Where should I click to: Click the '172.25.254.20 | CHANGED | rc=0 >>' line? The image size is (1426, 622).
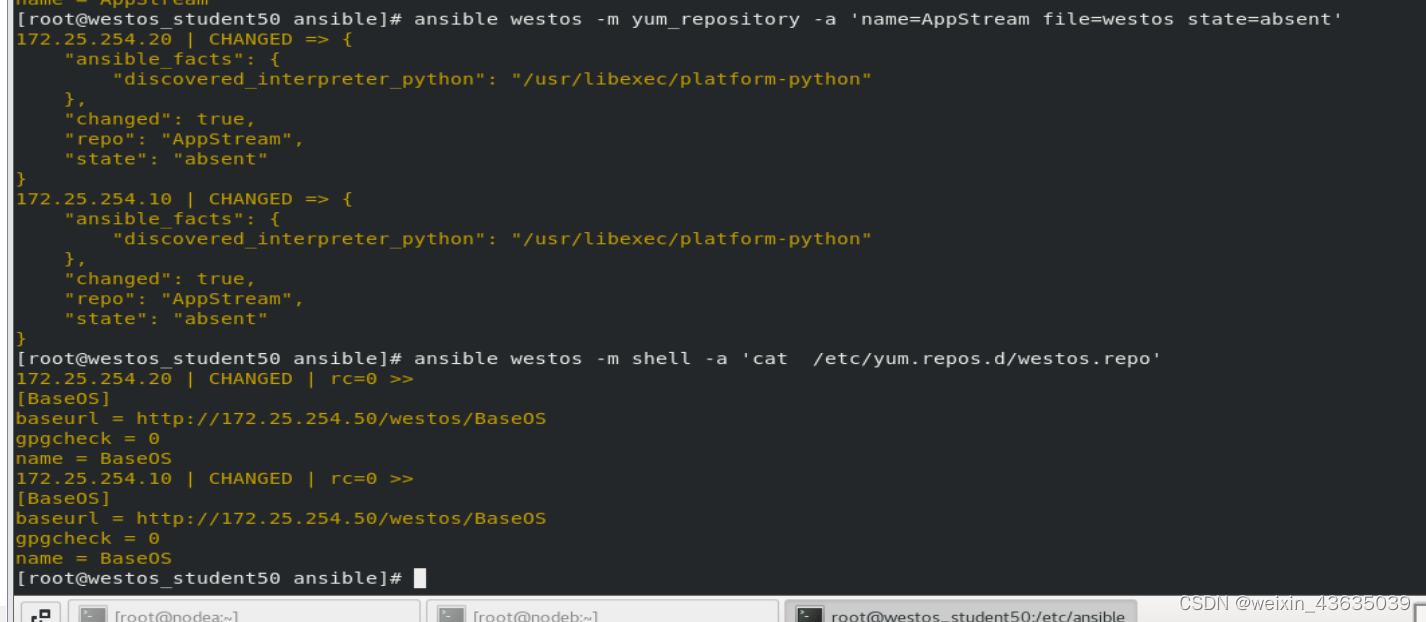[215, 378]
